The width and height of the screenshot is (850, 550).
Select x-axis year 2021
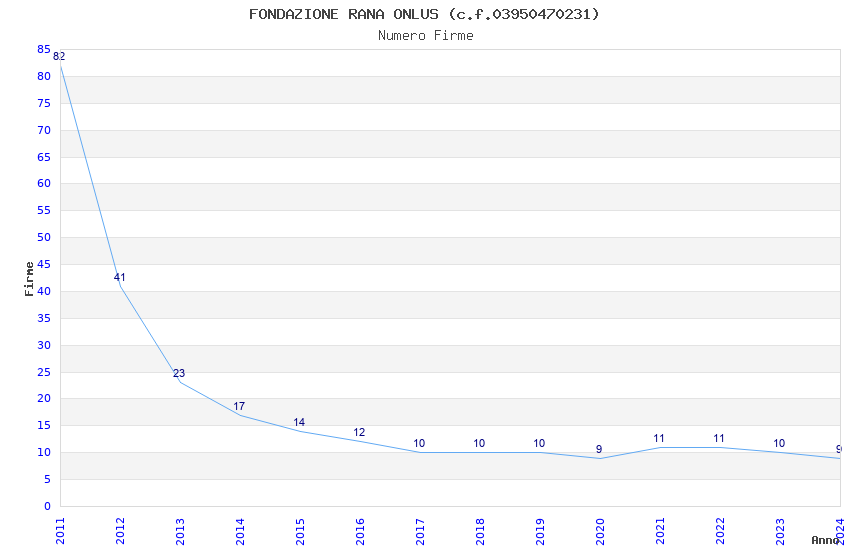tap(660, 531)
